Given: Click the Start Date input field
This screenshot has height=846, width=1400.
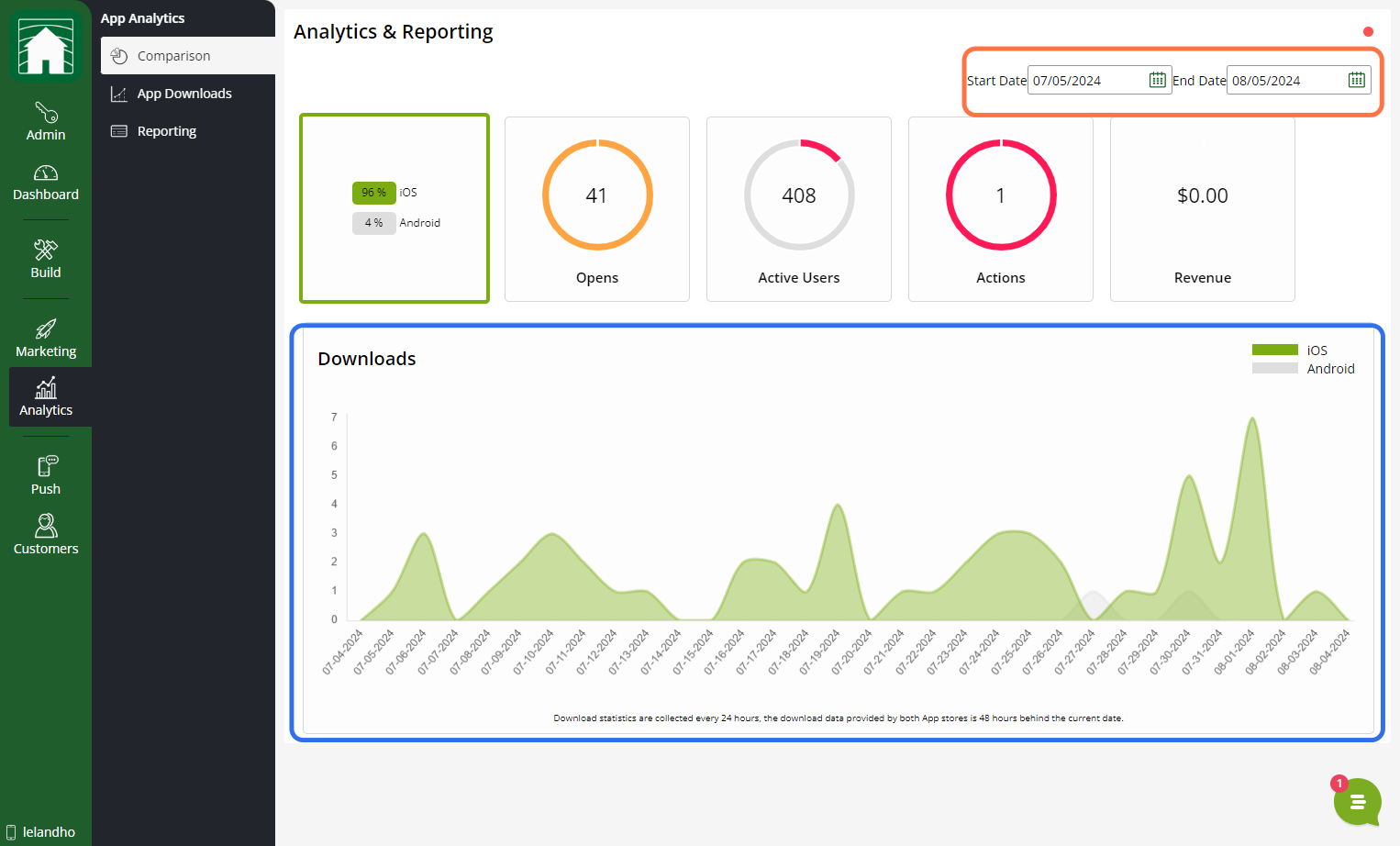Looking at the screenshot, I should click(x=1099, y=80).
